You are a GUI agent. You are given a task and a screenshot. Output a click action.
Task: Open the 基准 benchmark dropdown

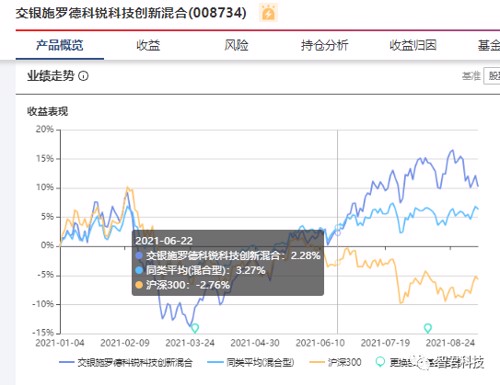click(492, 76)
